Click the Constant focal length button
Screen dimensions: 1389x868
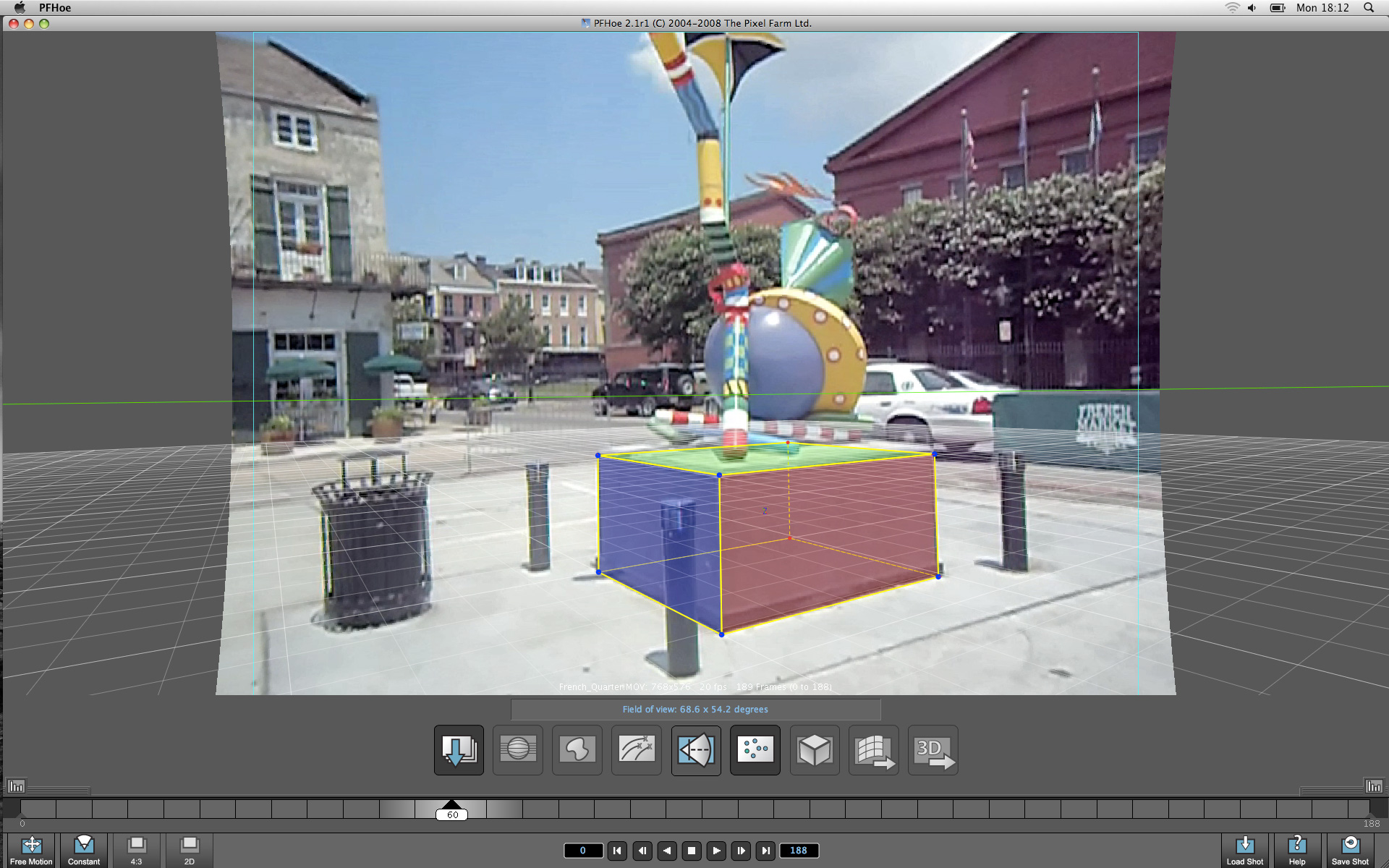(x=84, y=851)
